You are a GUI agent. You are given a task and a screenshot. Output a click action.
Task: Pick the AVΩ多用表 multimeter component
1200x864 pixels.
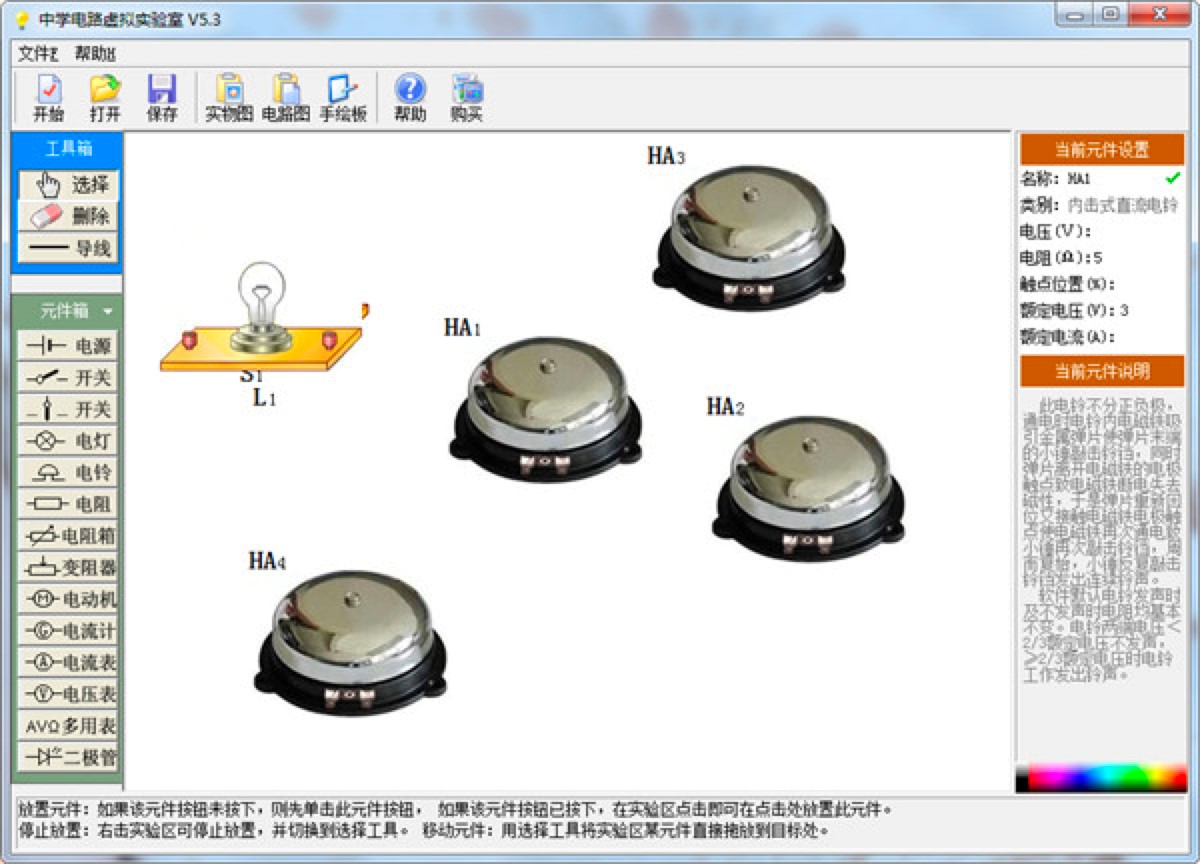click(x=68, y=725)
